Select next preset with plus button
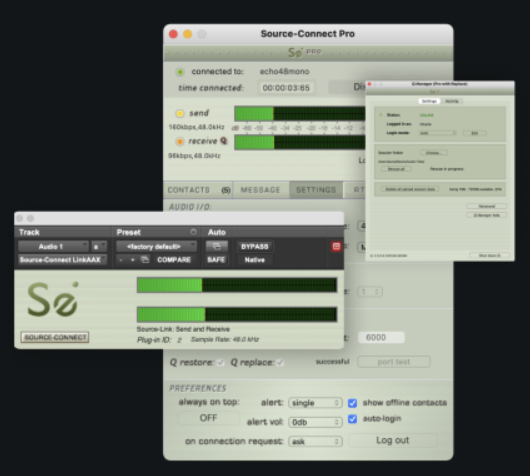This screenshot has height=476, width=530. click(x=132, y=260)
